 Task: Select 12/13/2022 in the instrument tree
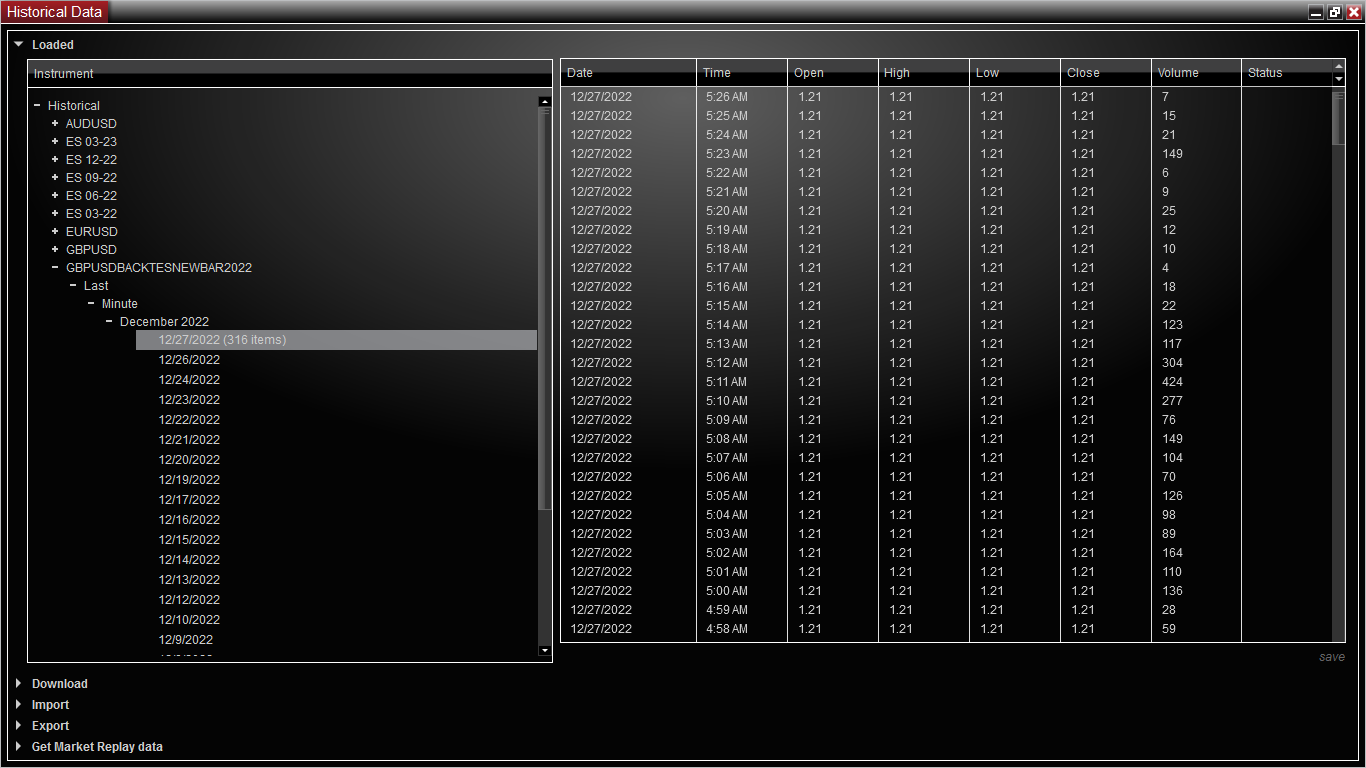tap(189, 580)
